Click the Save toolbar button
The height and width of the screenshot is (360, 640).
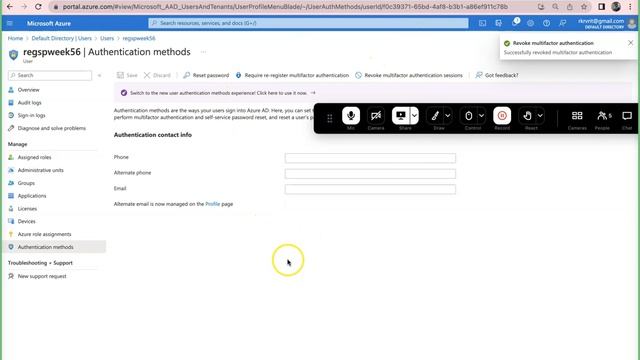(x=127, y=76)
